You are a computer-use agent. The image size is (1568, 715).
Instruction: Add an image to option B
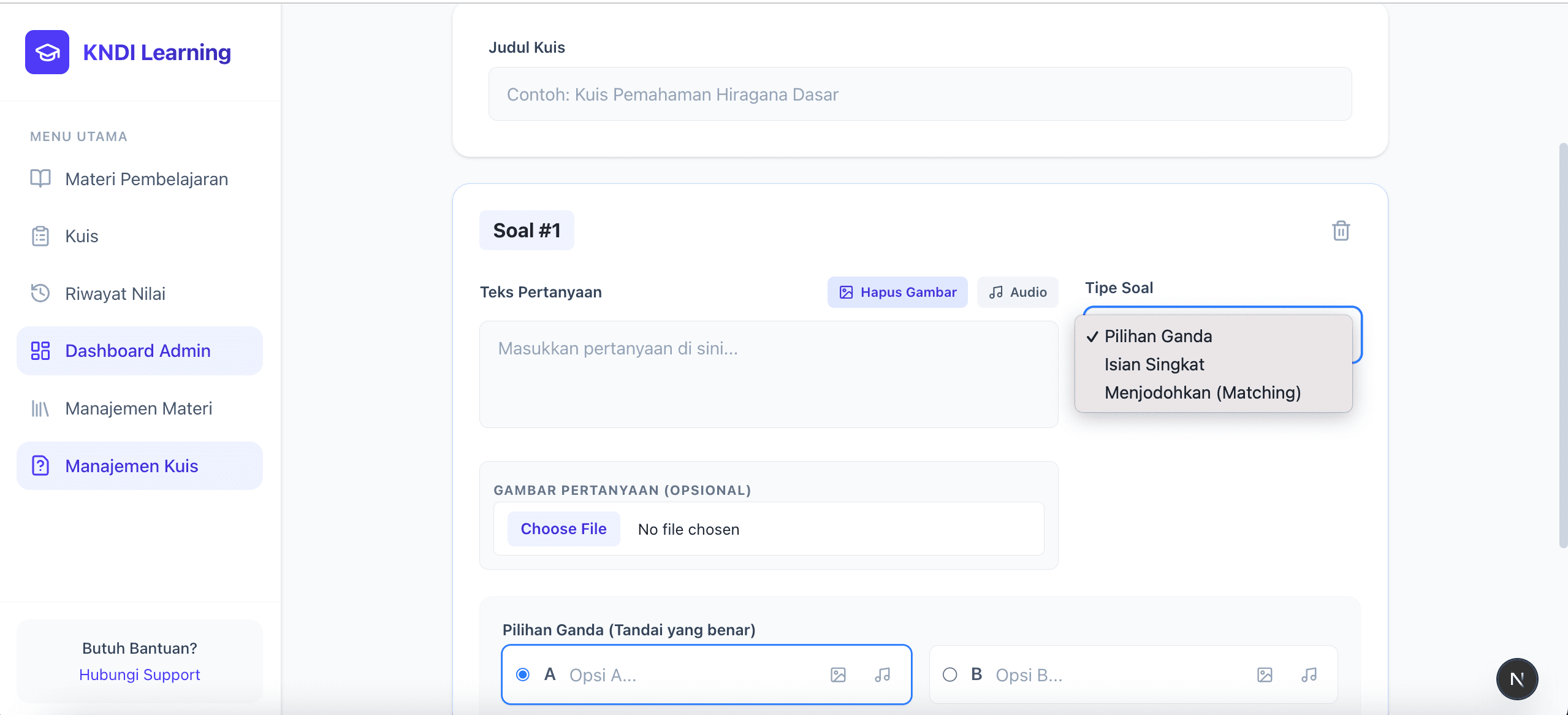click(1265, 675)
